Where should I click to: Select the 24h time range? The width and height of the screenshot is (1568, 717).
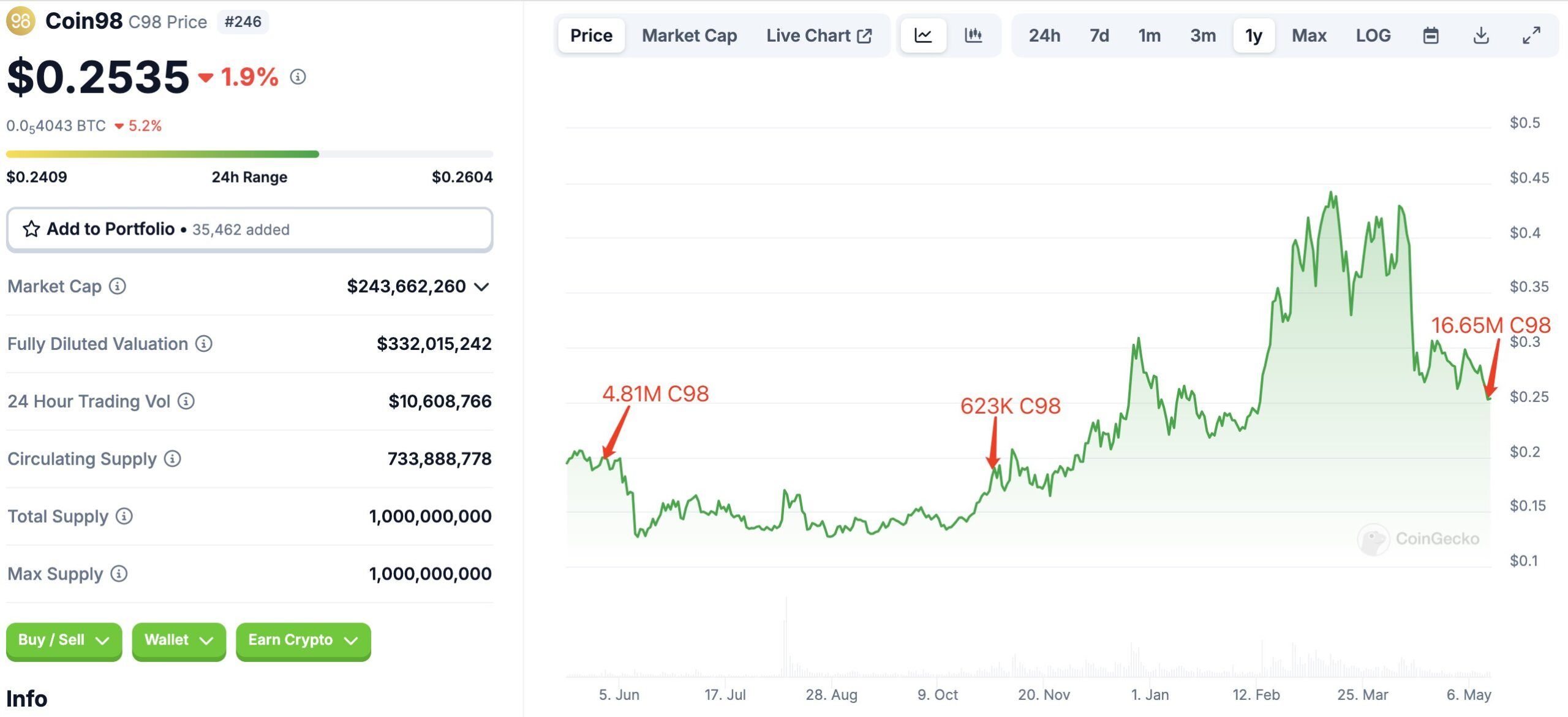1044,36
